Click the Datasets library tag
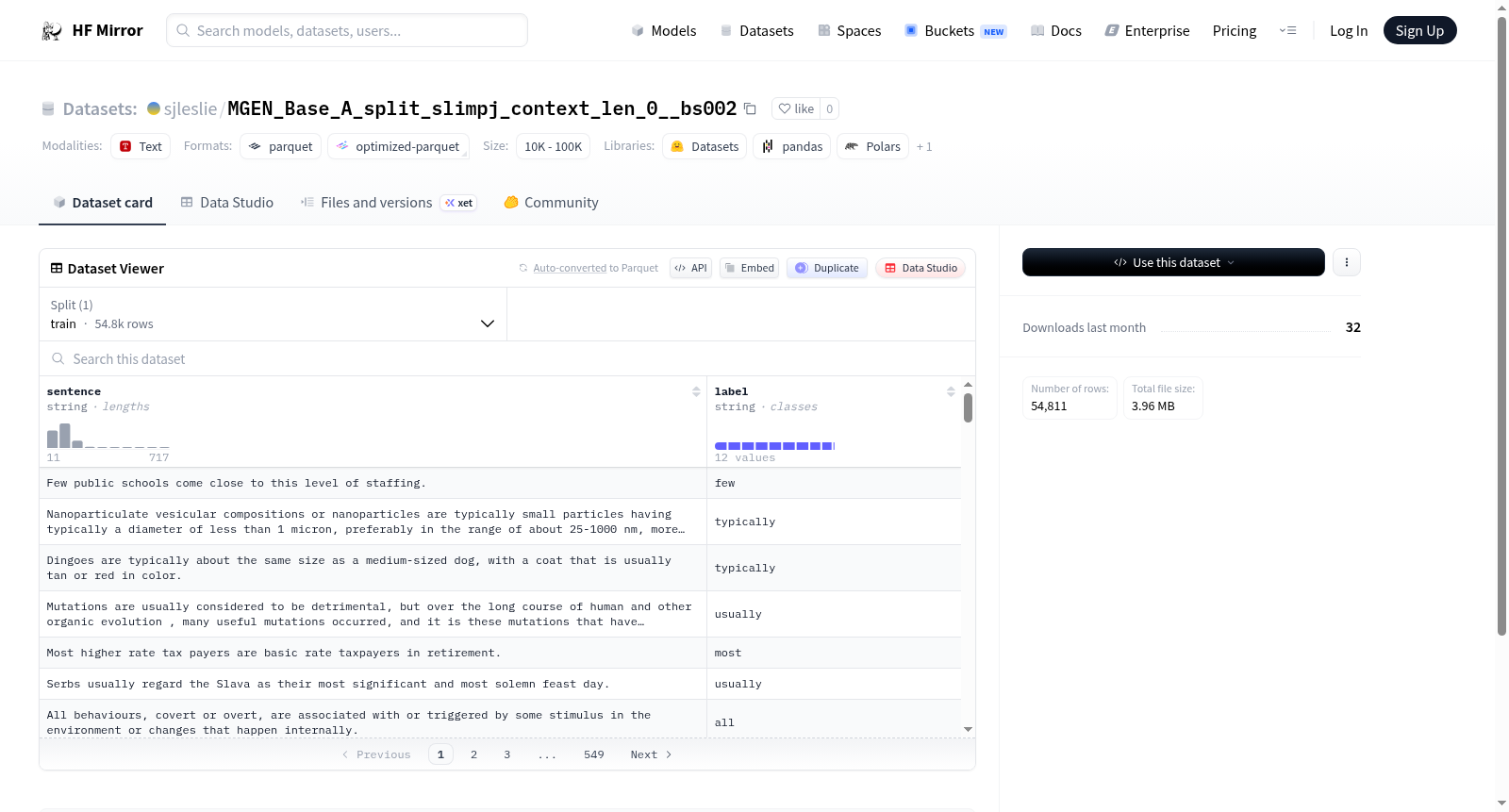1509x812 pixels. [x=705, y=146]
